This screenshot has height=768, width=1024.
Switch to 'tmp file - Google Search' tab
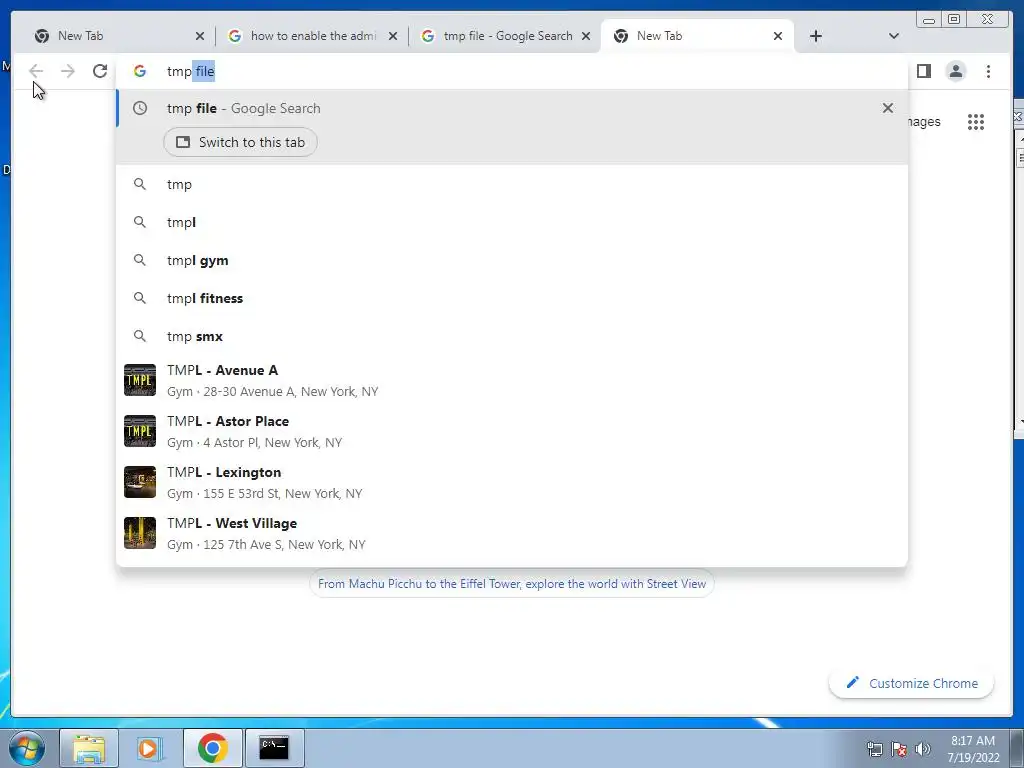[x=507, y=36]
